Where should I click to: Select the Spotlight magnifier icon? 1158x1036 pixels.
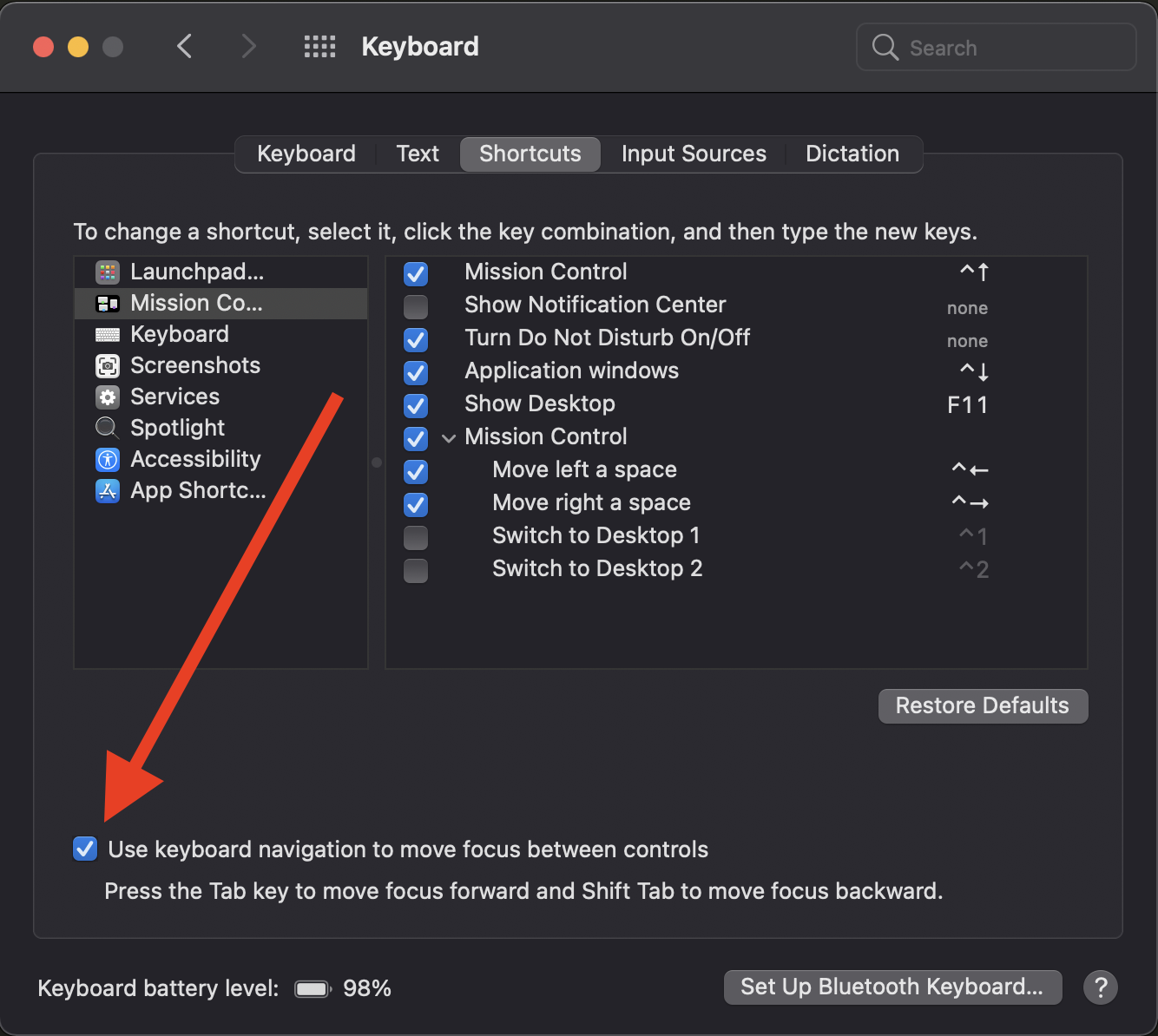pyautogui.click(x=108, y=429)
